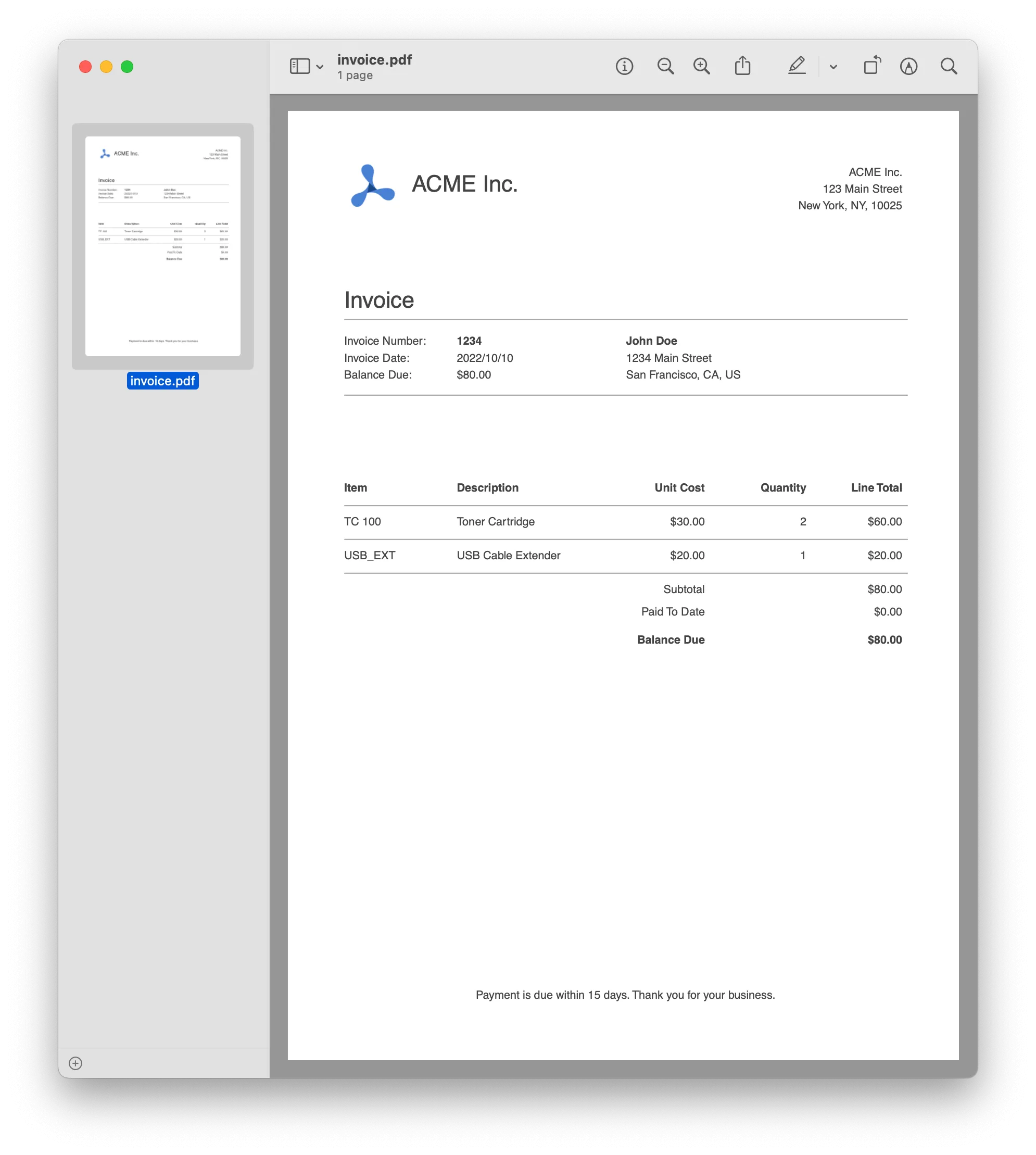Open the highlight style chevron dropdown
This screenshot has width=1036, height=1155.
pos(832,67)
